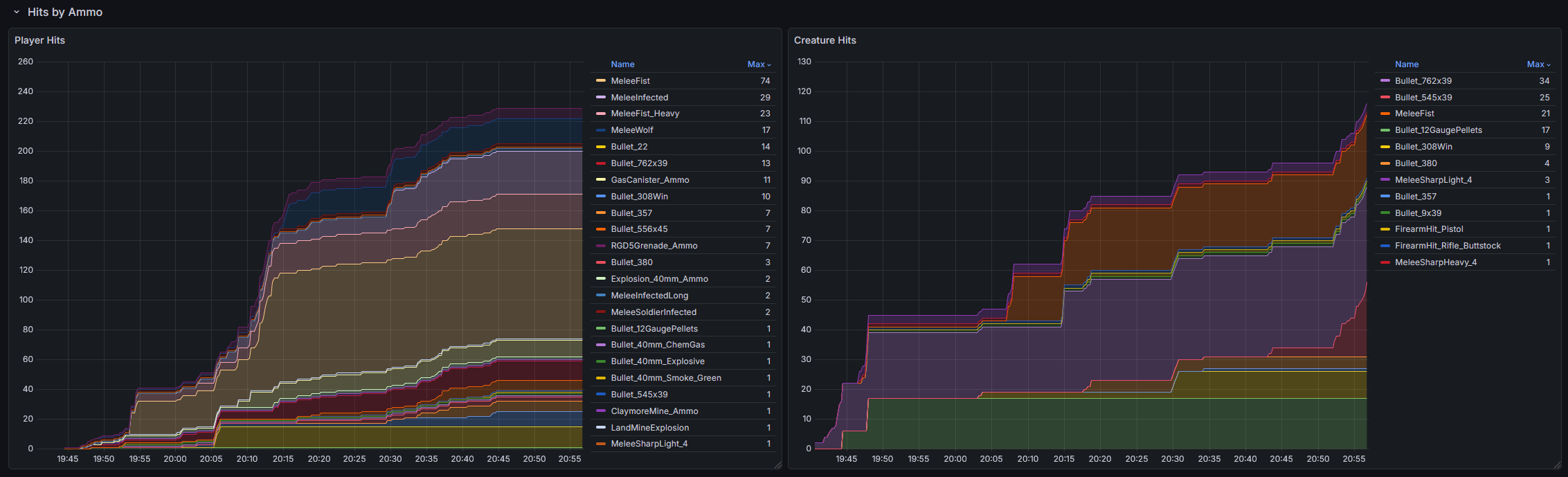Toggle Bullet_545x39 in Player Hits legend
The width and height of the screenshot is (1568, 477).
[x=639, y=395]
